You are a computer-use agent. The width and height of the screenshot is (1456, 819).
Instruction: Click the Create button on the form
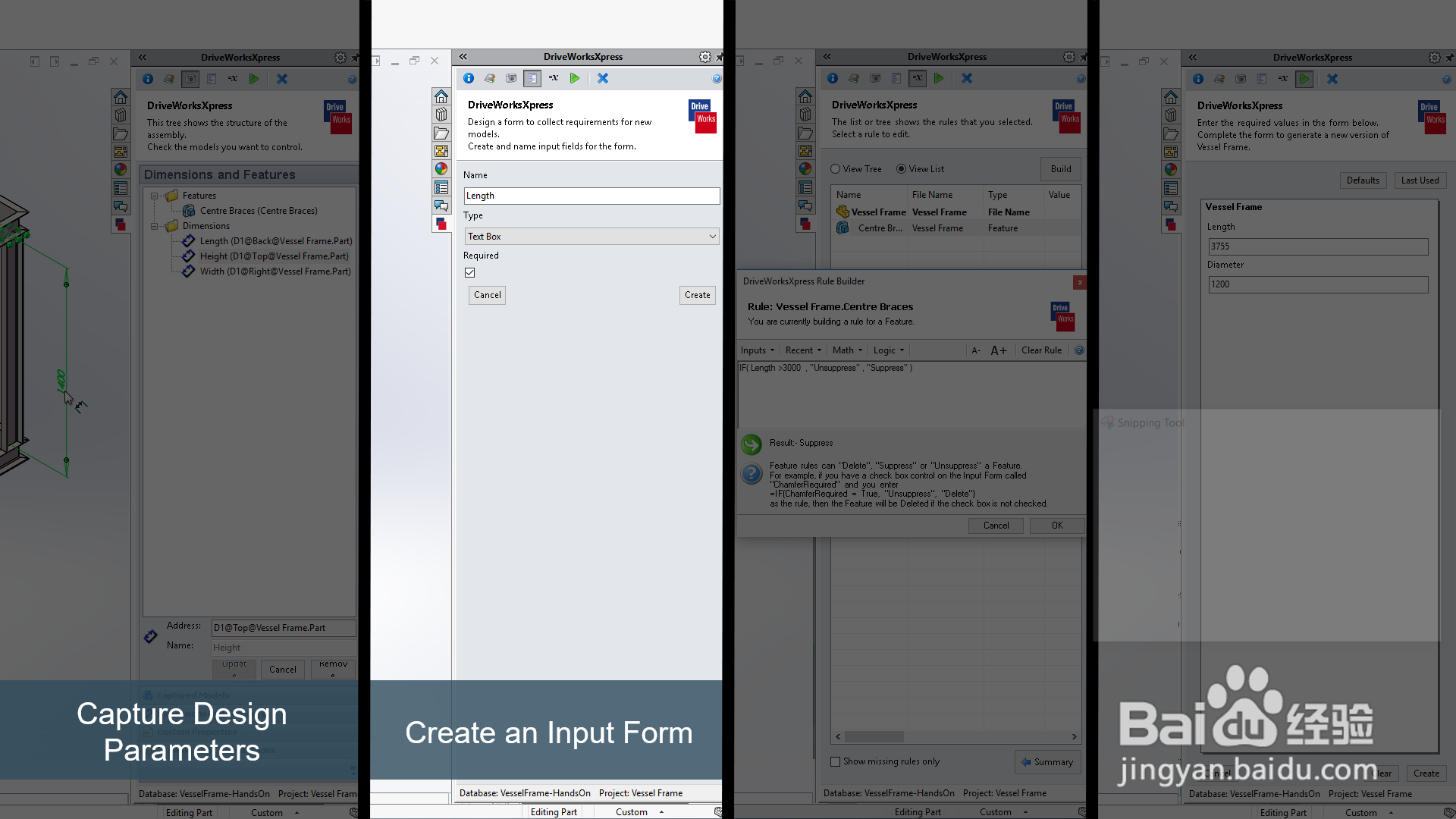click(x=698, y=295)
